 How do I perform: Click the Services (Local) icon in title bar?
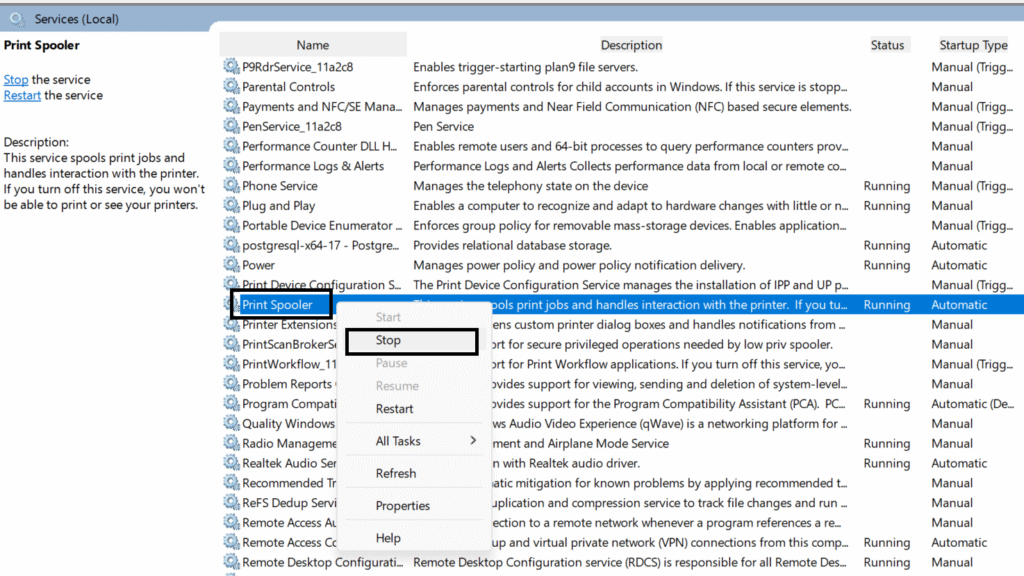pyautogui.click(x=15, y=18)
